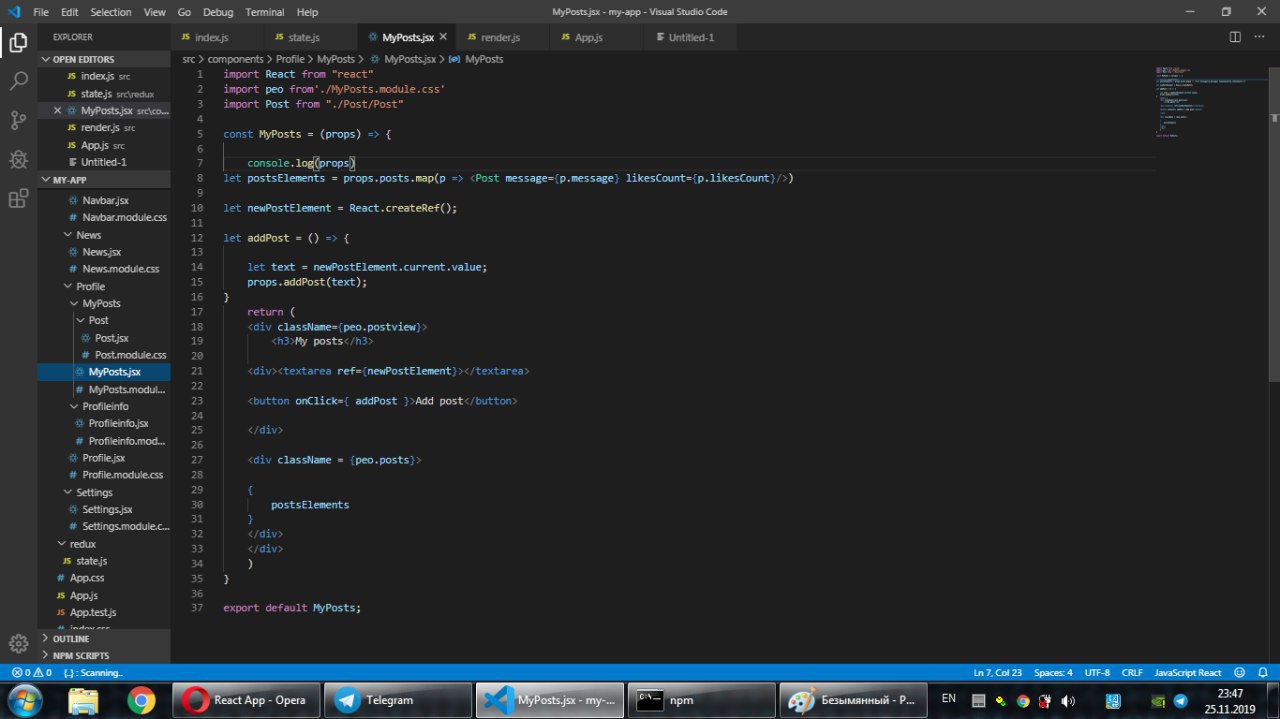Screen dimensions: 1280x719
Task: Collapse the Open Editors section
Action: click(x=83, y=60)
